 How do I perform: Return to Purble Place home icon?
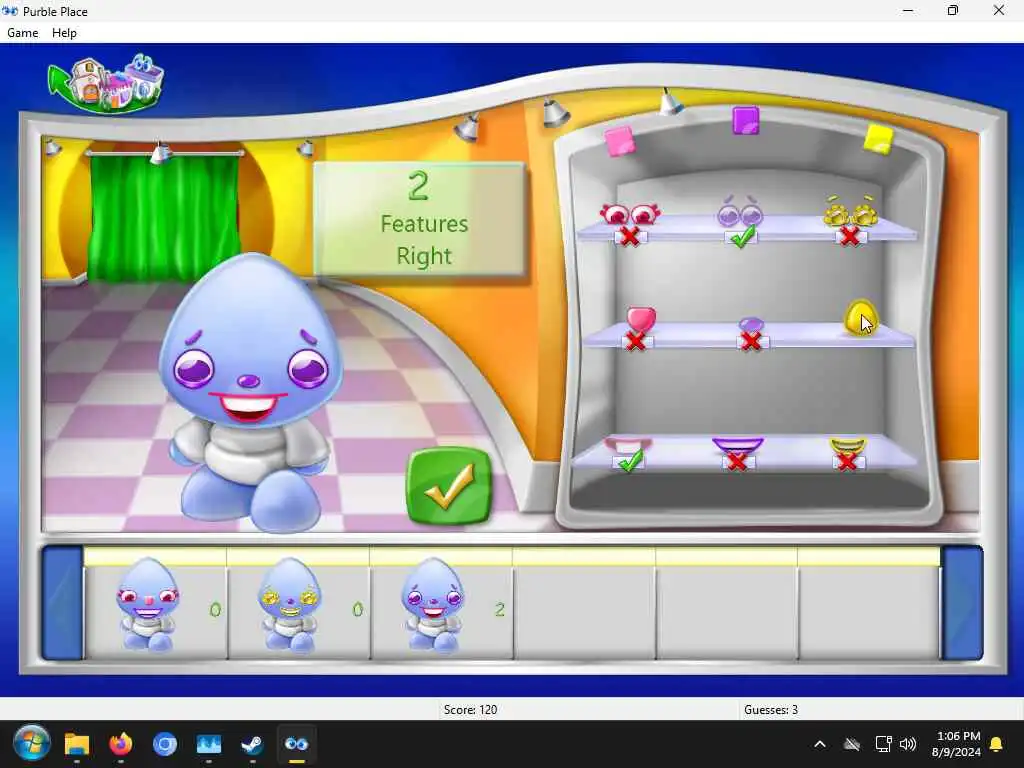(x=106, y=82)
